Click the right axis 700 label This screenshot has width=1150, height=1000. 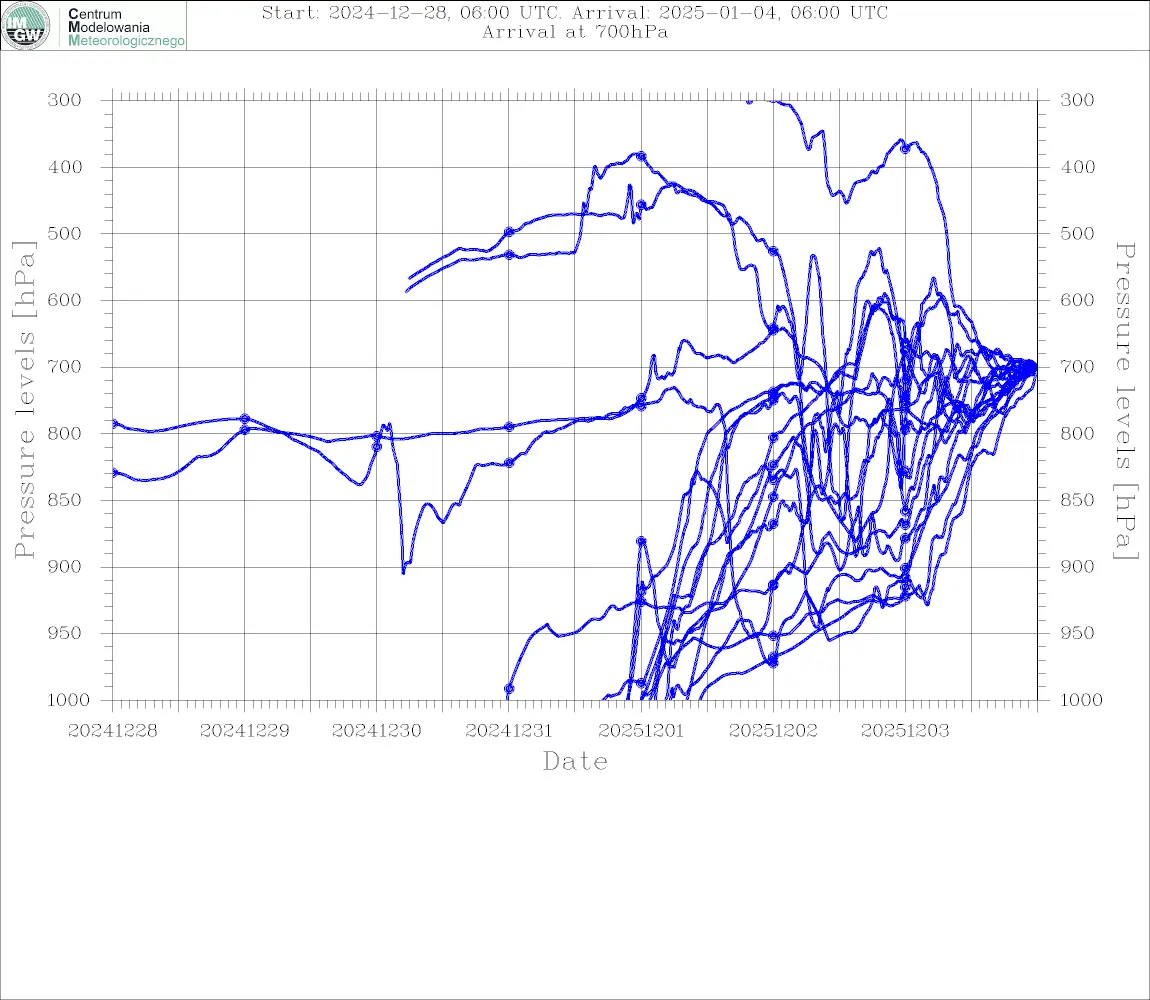coord(1077,367)
